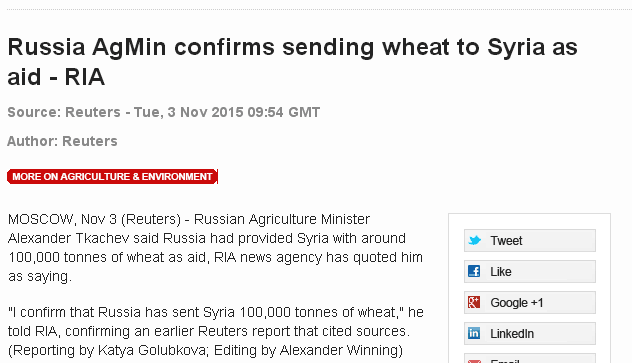Click the Facebook logo icon

pos(474,271)
